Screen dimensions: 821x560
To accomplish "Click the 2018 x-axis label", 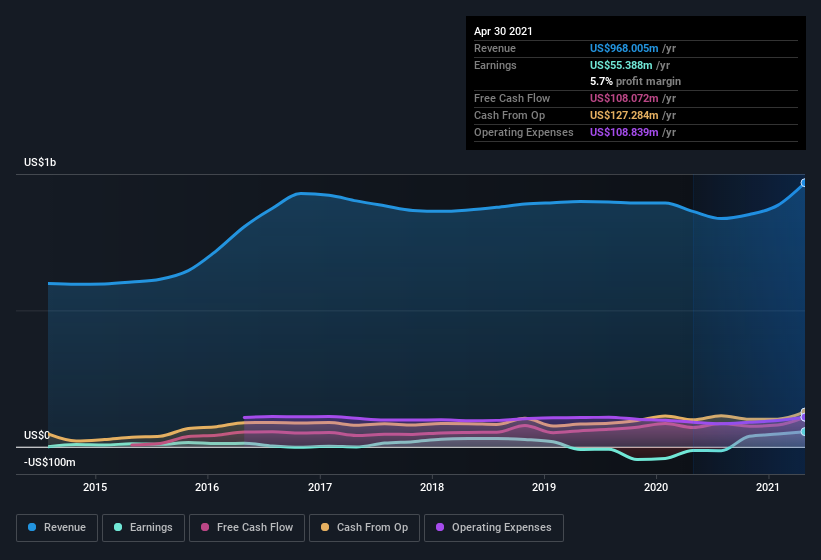I will tap(431, 487).
